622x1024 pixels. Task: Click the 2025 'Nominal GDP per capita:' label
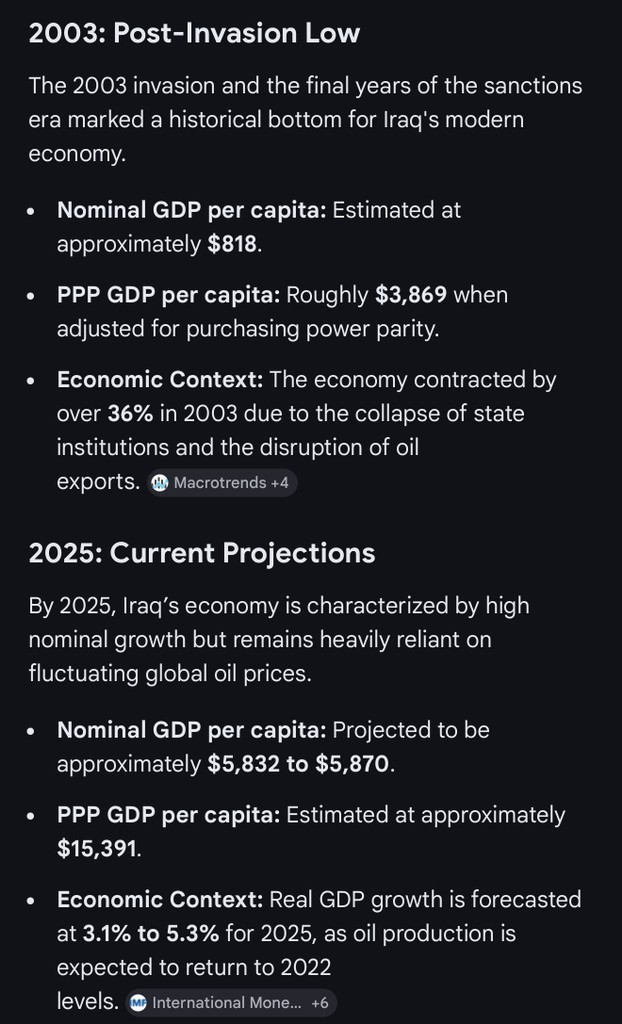(x=192, y=730)
